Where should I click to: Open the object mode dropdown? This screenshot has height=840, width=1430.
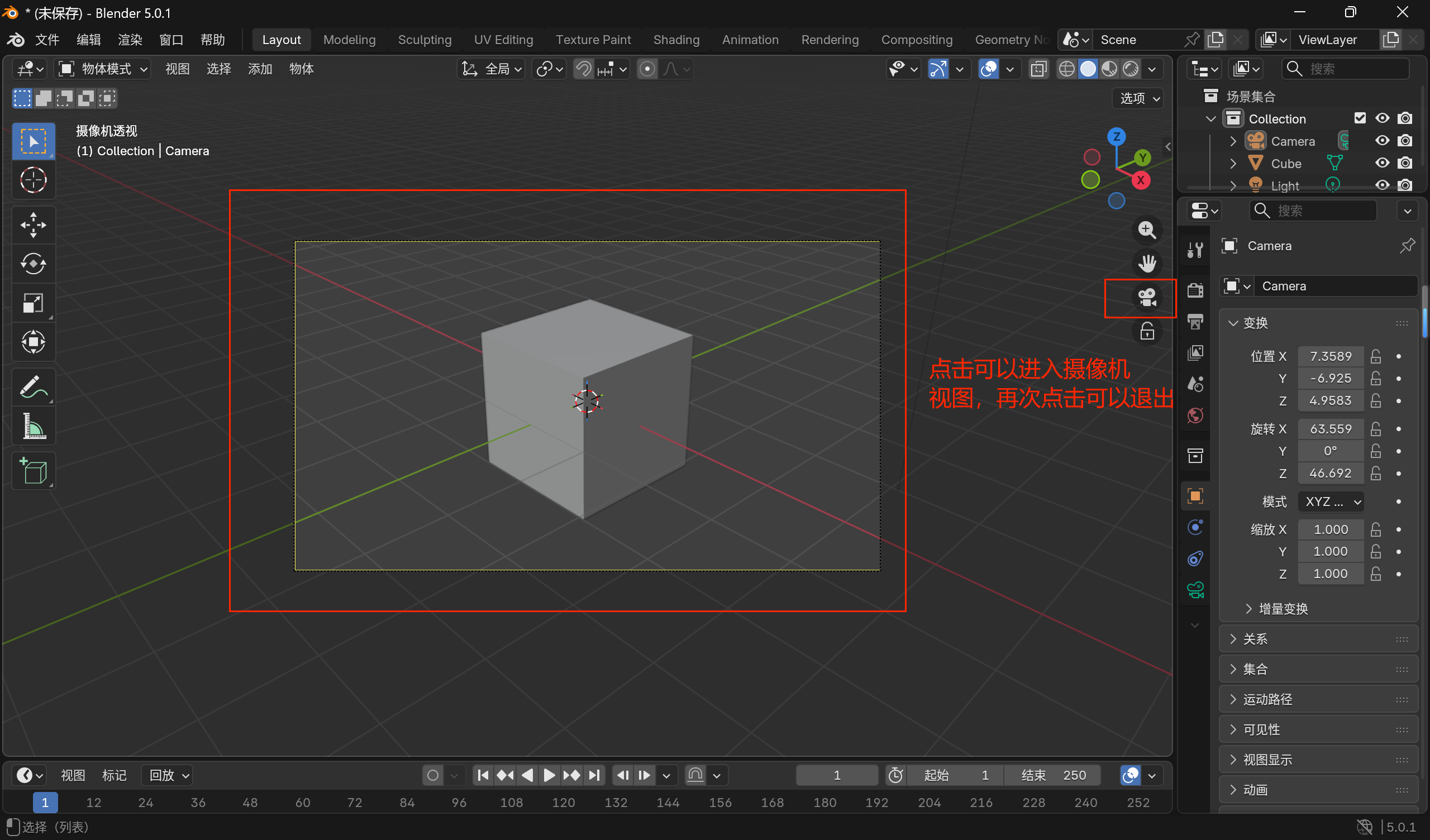[103, 69]
